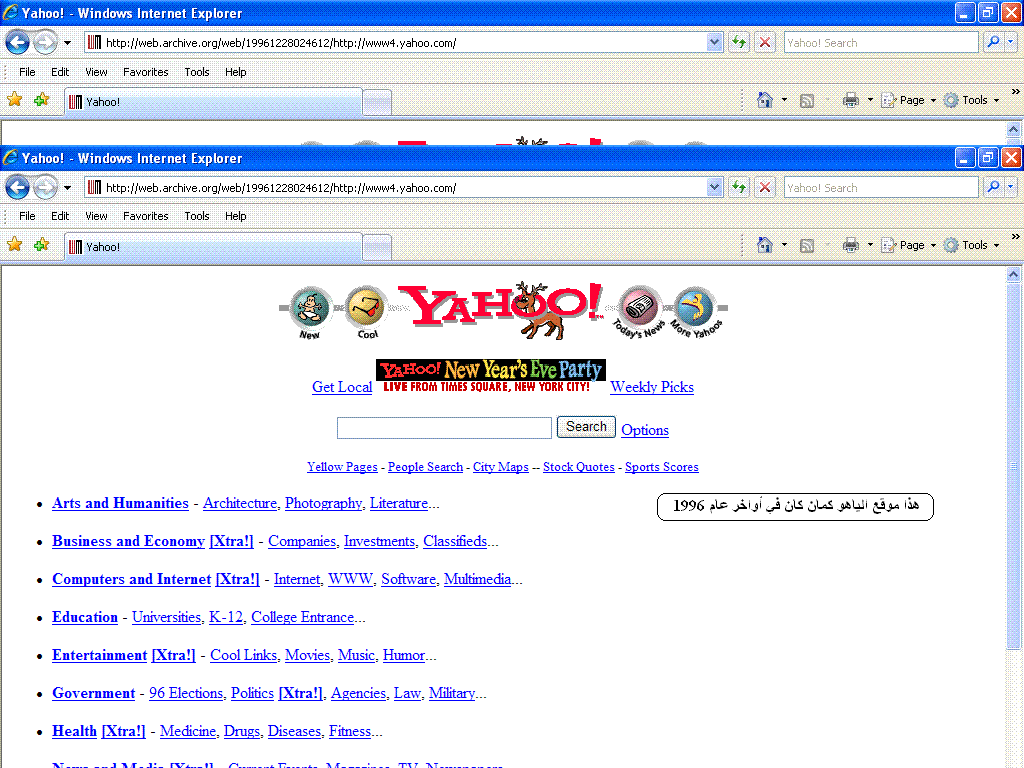Follow the Get Local link

(342, 387)
